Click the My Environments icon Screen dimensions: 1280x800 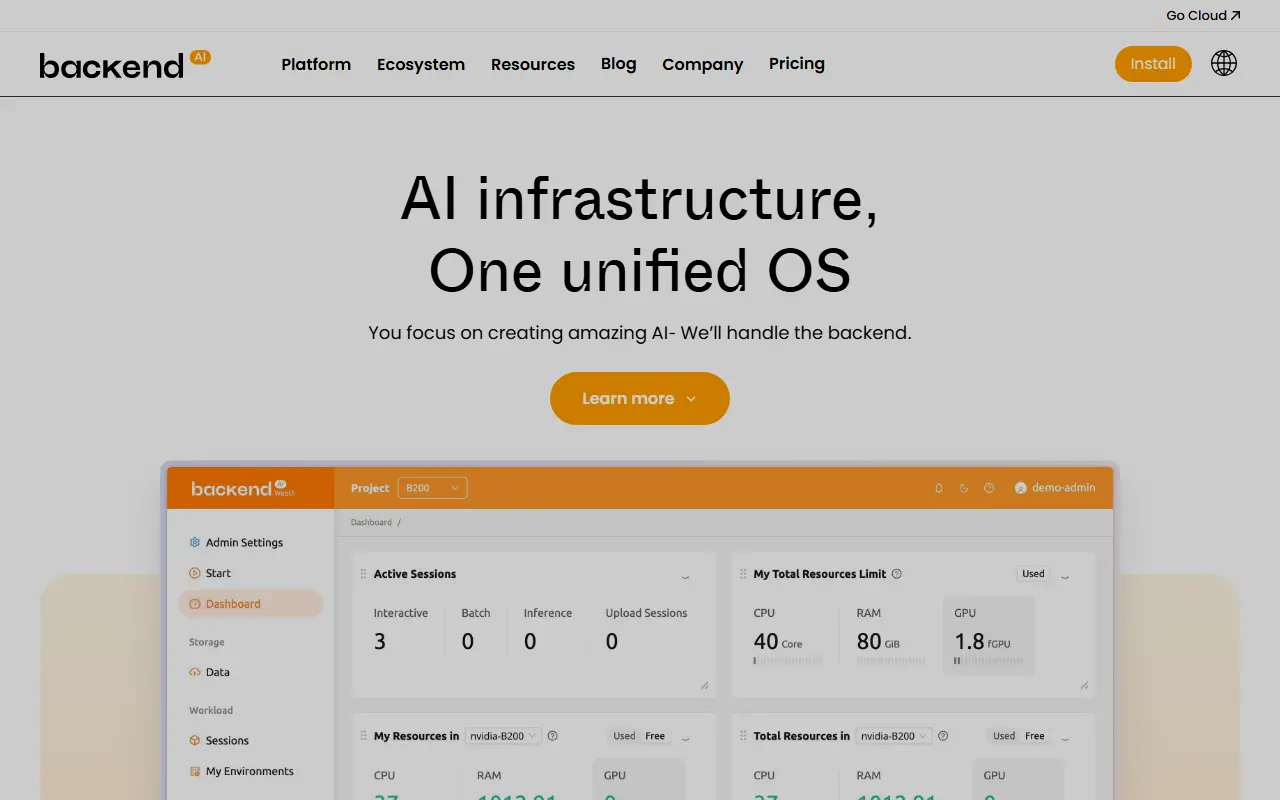tap(195, 771)
